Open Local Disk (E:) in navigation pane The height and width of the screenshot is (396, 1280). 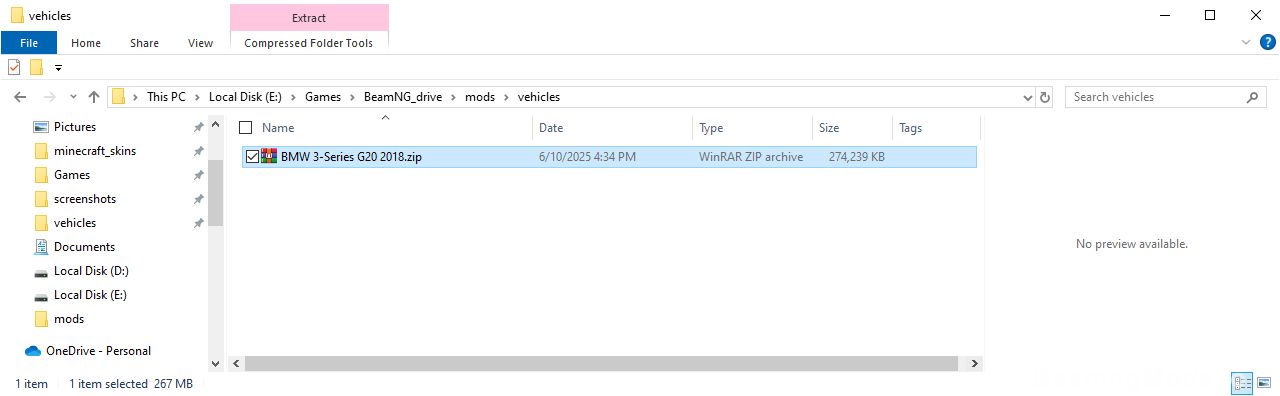(x=90, y=295)
